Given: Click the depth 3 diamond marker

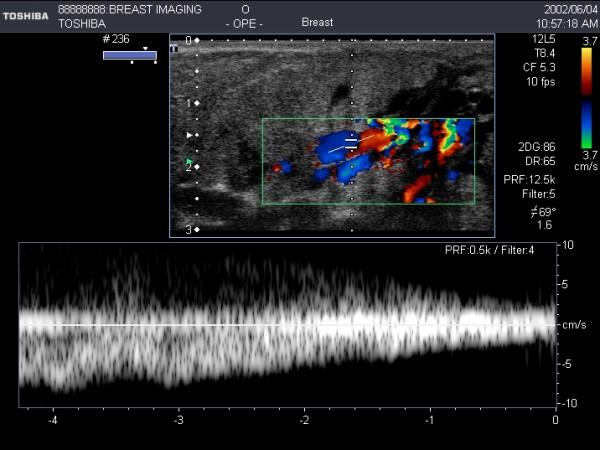Looking at the screenshot, I should 197,230.
